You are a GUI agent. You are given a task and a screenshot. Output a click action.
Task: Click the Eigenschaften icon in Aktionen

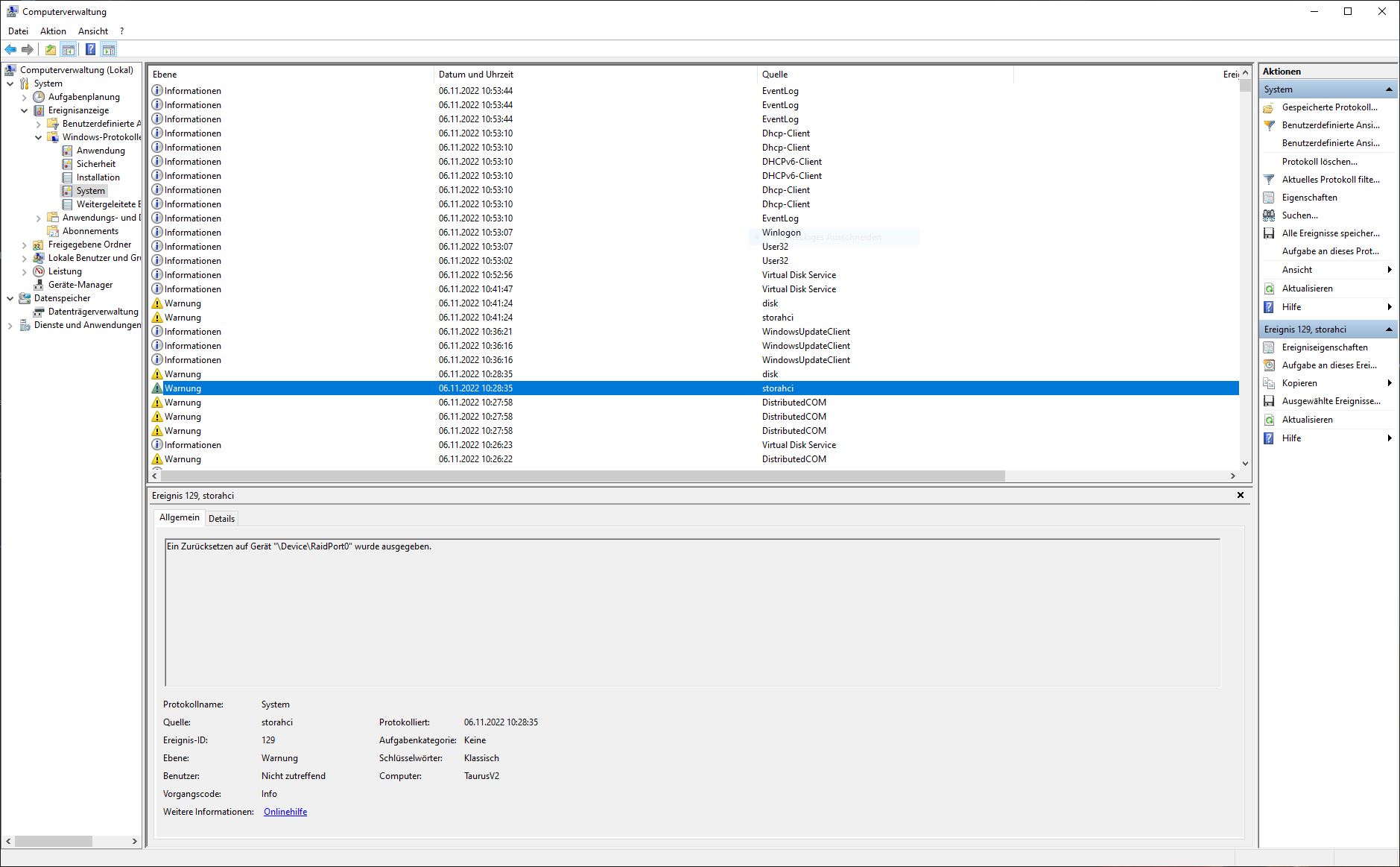tap(1269, 198)
